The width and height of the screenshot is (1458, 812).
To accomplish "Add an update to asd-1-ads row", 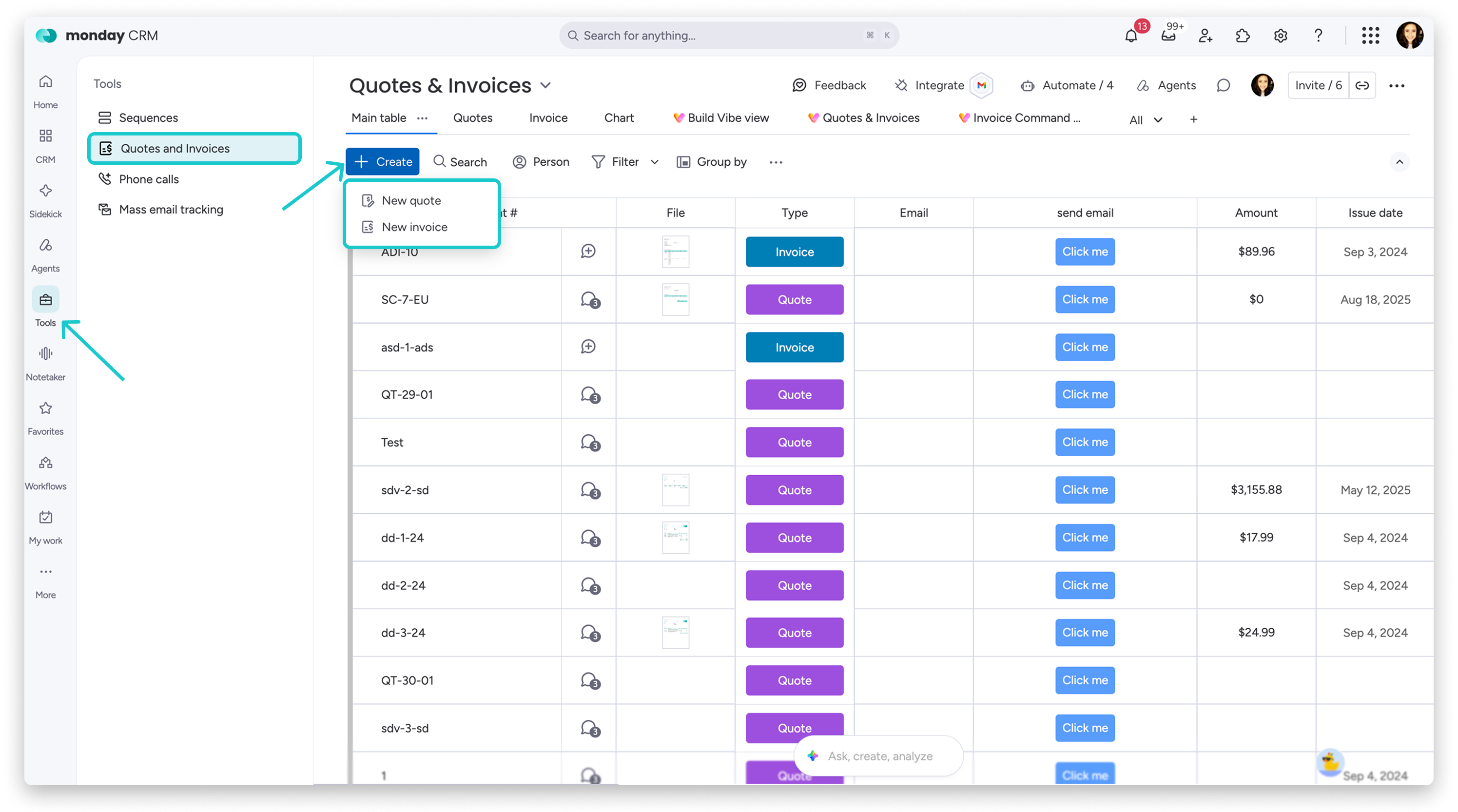I will 588,347.
